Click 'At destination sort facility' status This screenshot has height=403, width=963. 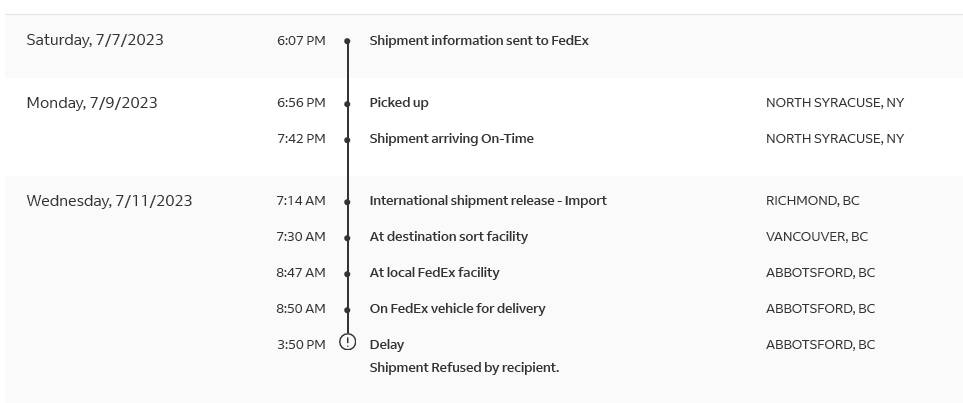click(448, 237)
